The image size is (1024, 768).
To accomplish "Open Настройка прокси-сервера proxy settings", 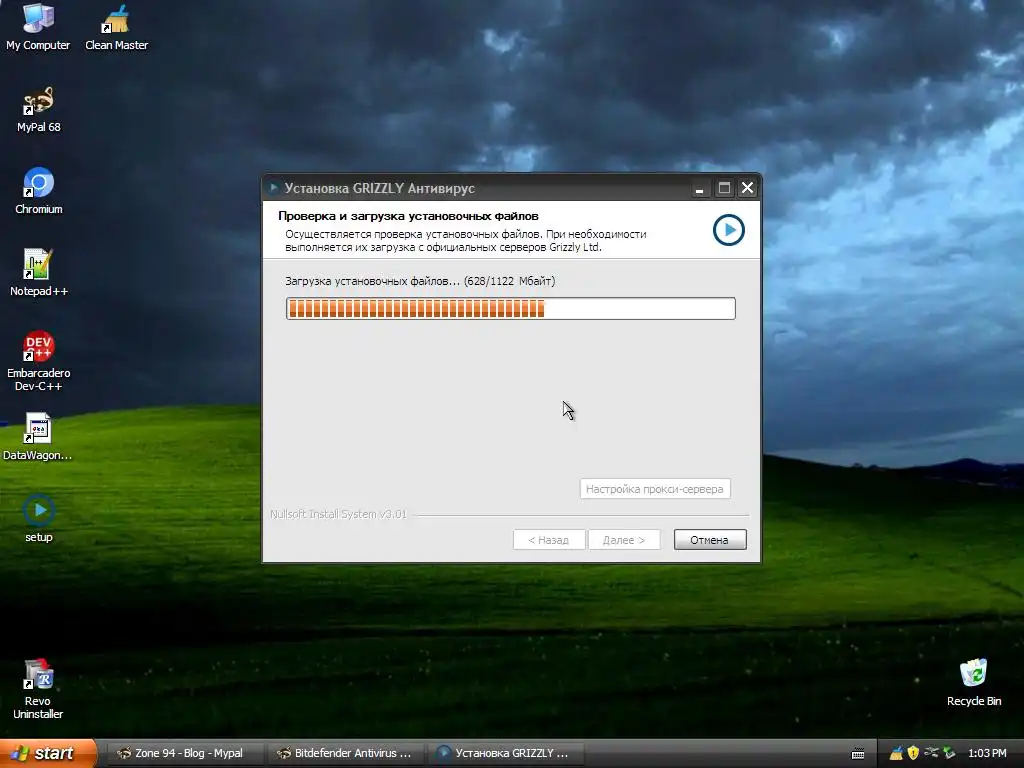I will 655,488.
